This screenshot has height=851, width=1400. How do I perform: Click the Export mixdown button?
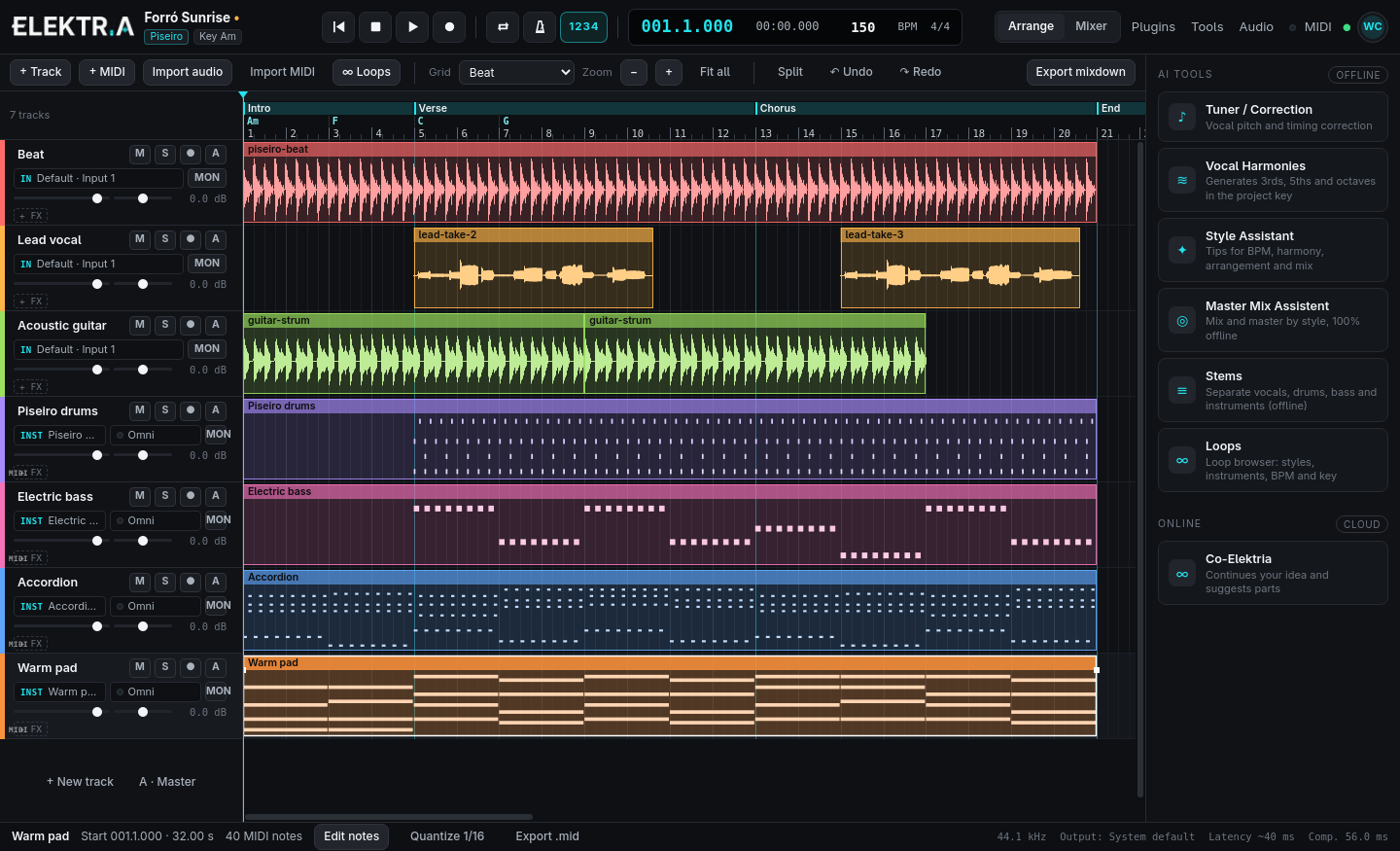(1080, 72)
